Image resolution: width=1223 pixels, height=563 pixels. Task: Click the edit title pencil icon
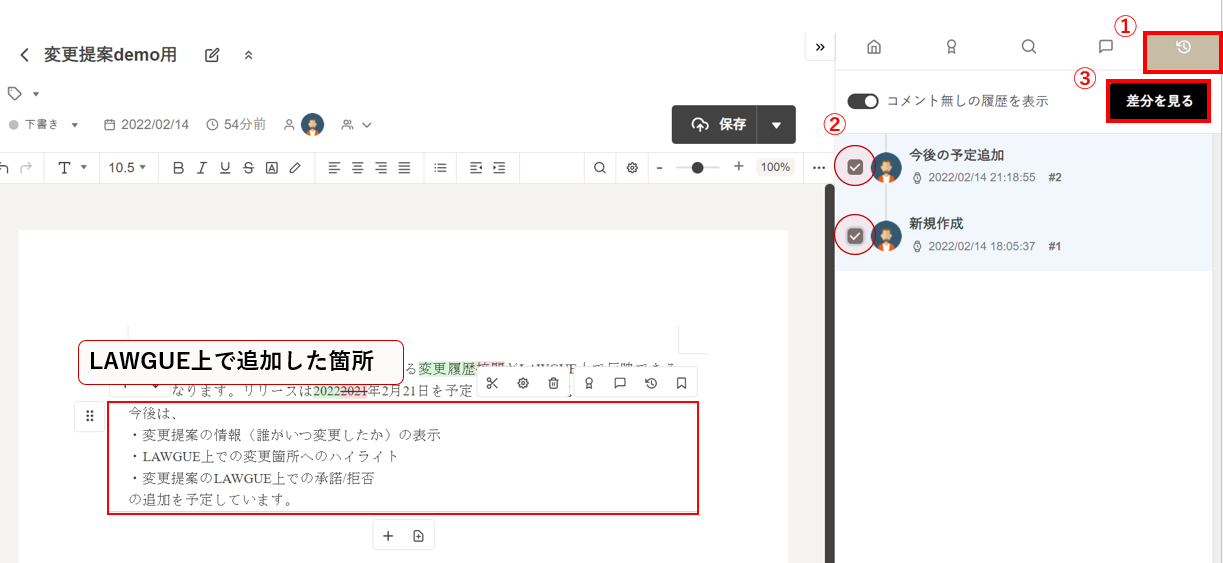[x=212, y=55]
